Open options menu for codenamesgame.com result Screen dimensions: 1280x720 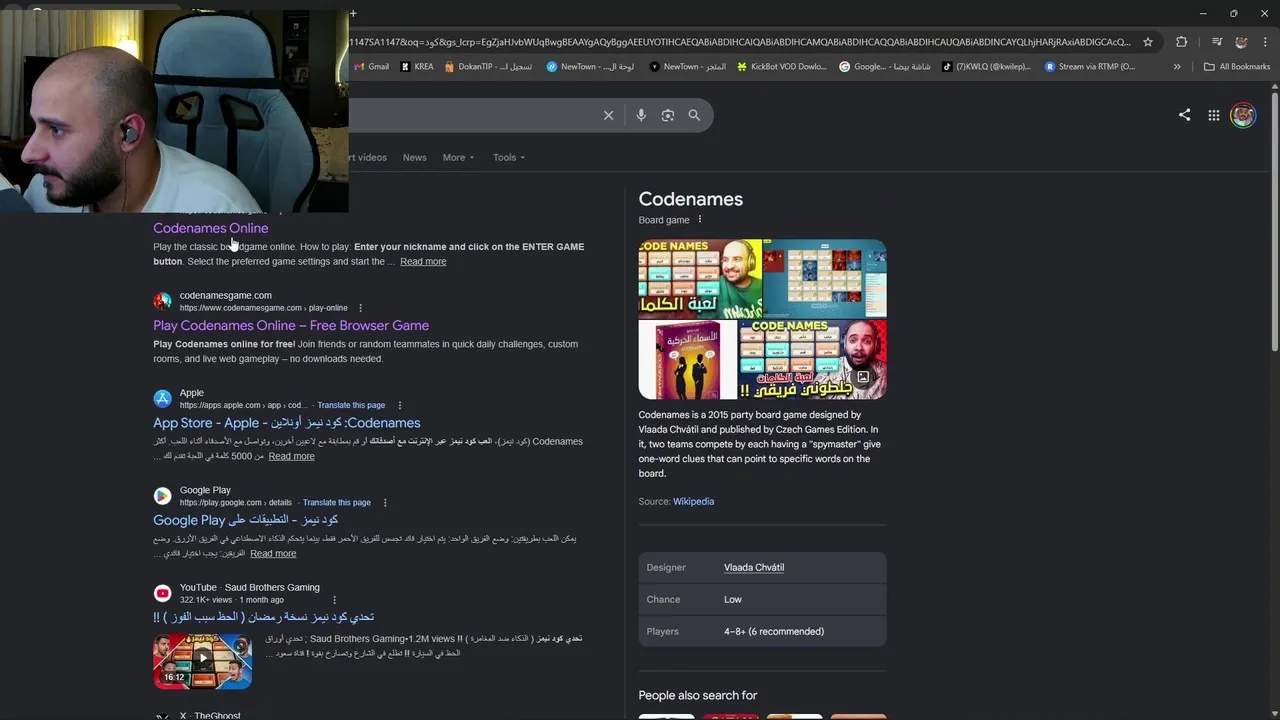pos(361,308)
